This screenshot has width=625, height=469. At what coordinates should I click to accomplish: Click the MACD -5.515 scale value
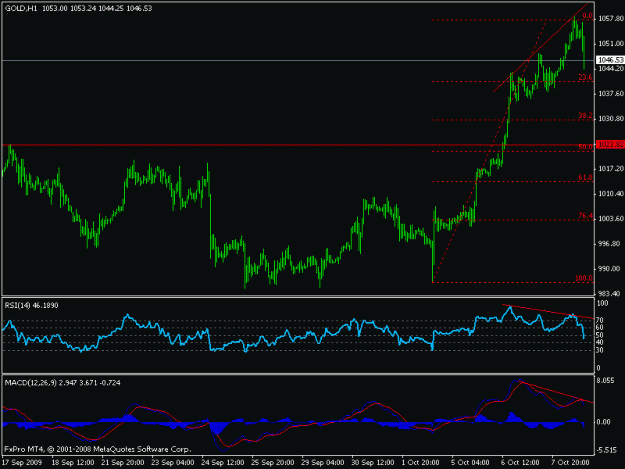pyautogui.click(x=607, y=450)
